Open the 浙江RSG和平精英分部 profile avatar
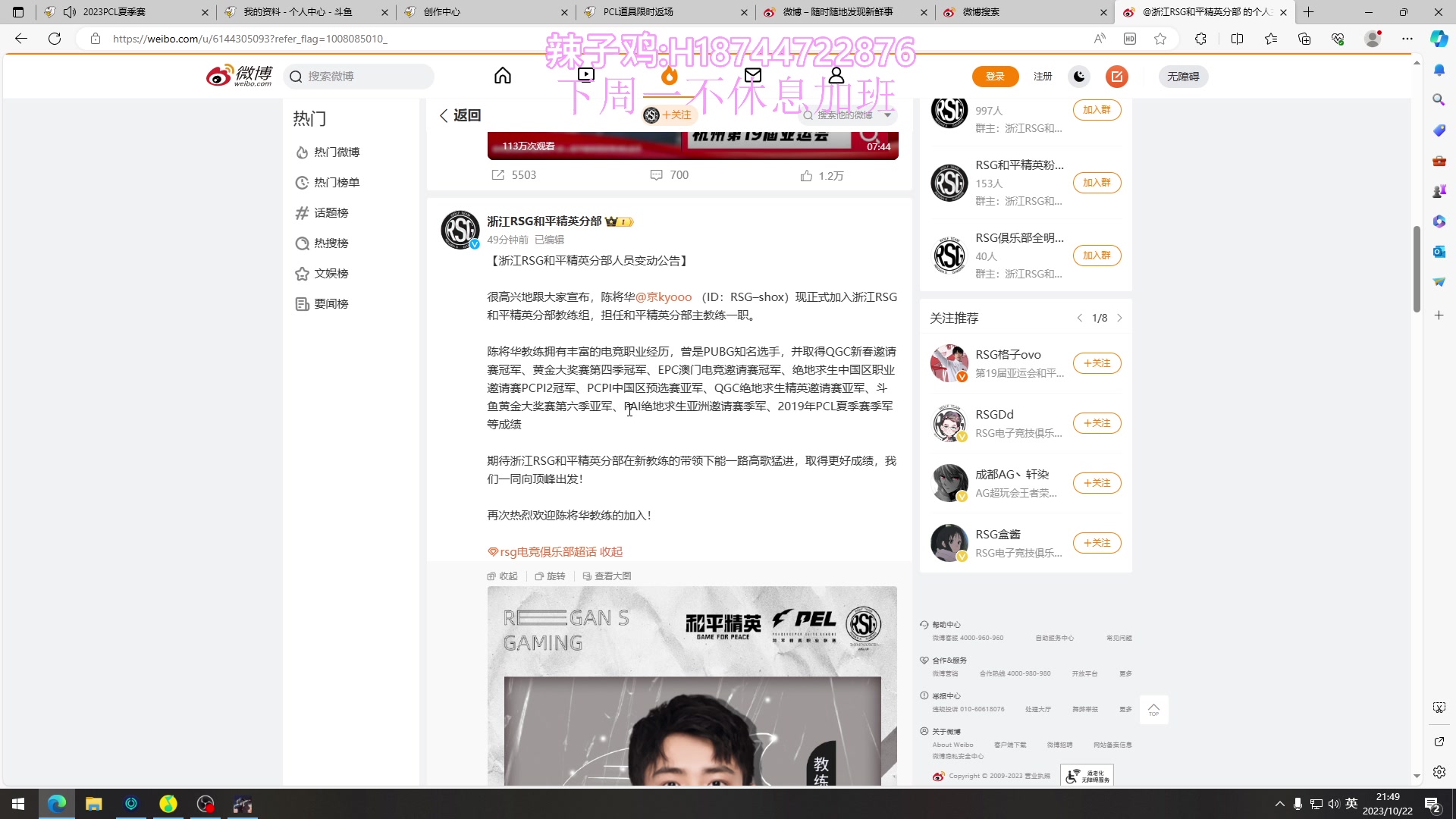Image resolution: width=1456 pixels, height=819 pixels. [x=460, y=230]
